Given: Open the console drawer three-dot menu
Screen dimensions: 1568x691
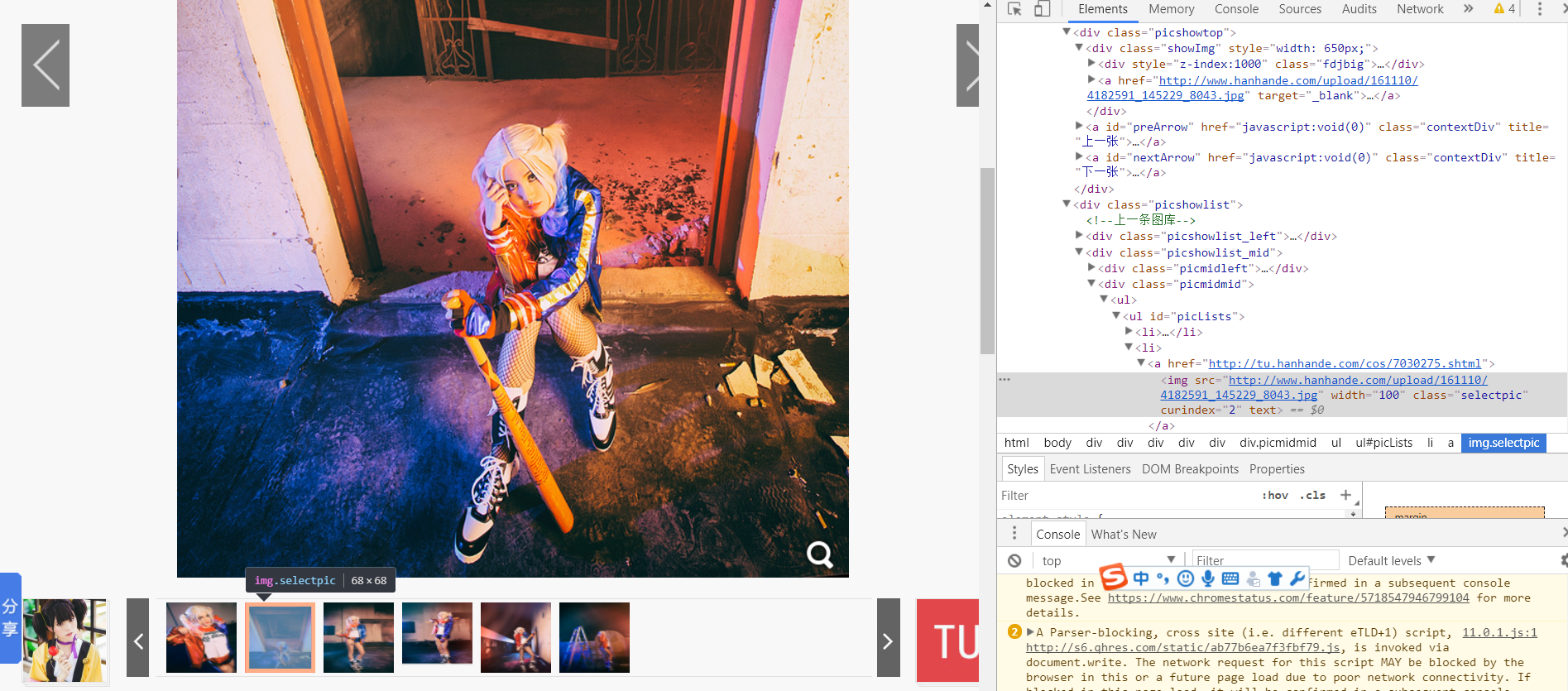Looking at the screenshot, I should click(x=1014, y=534).
